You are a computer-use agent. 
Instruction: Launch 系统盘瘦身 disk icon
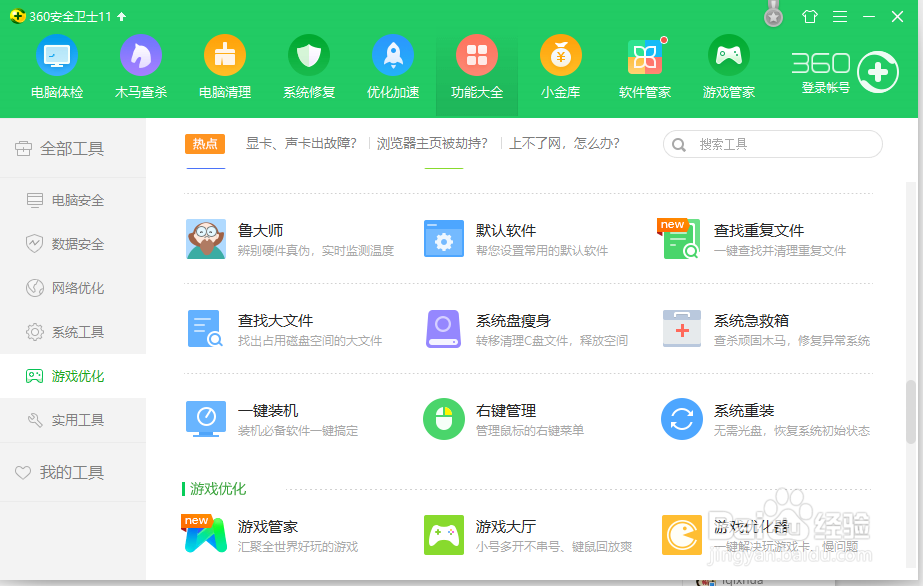[443, 329]
